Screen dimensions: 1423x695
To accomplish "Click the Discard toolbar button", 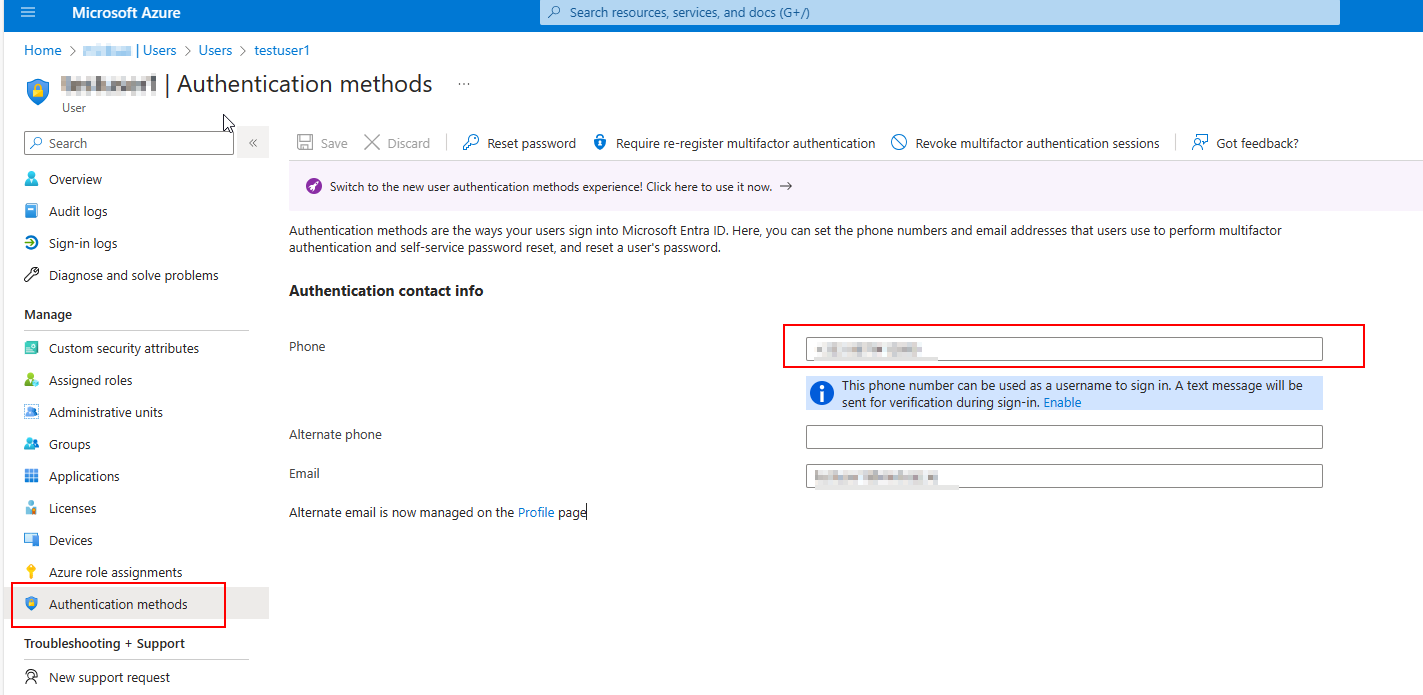I will [x=397, y=143].
